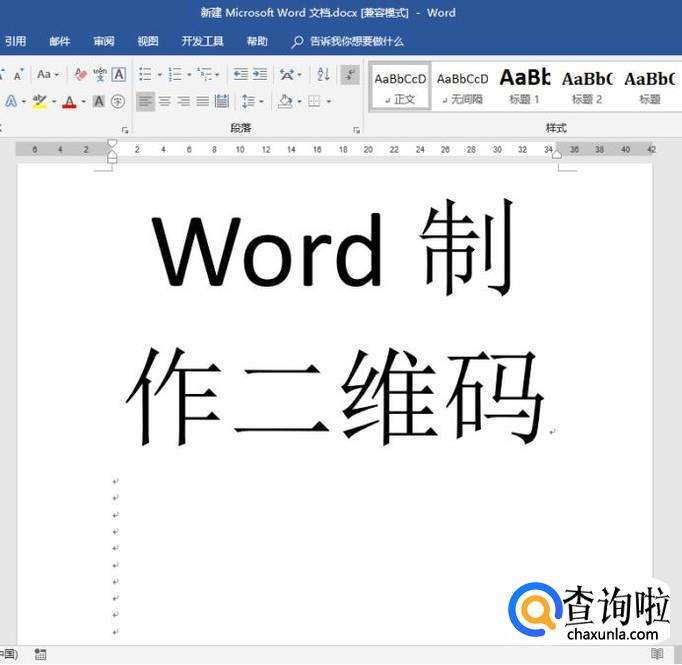This screenshot has height=665, width=682.
Task: Apply the 标题 1 style
Action: click(525, 85)
